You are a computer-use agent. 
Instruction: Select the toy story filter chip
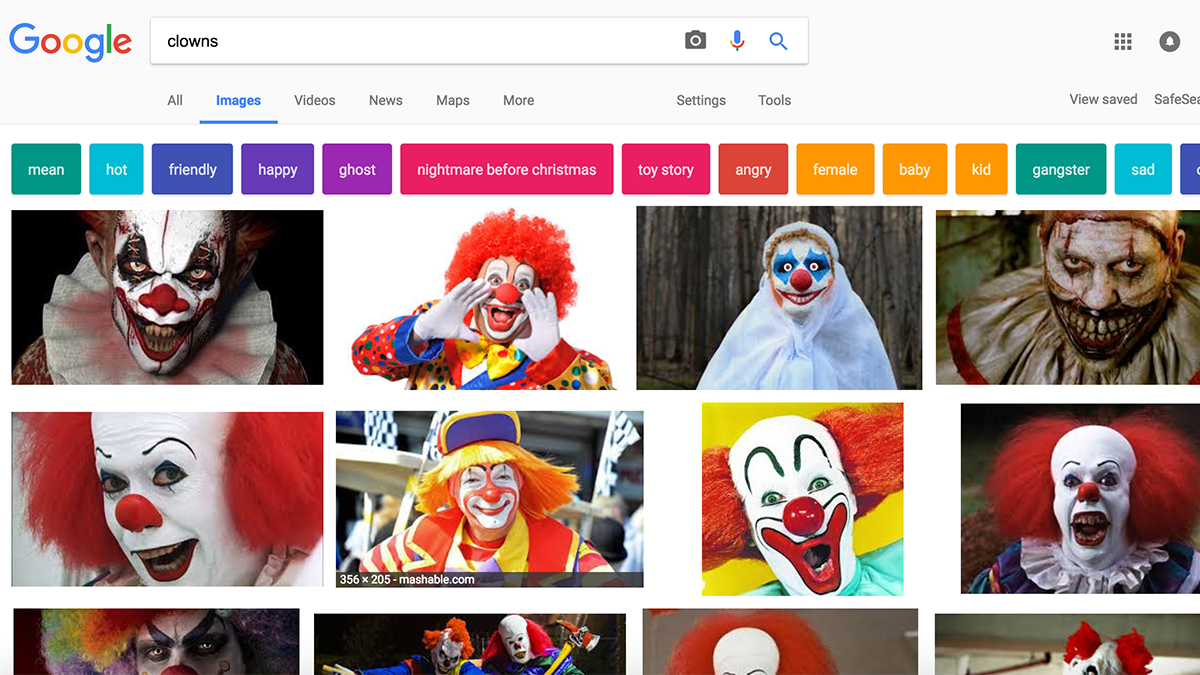665,169
